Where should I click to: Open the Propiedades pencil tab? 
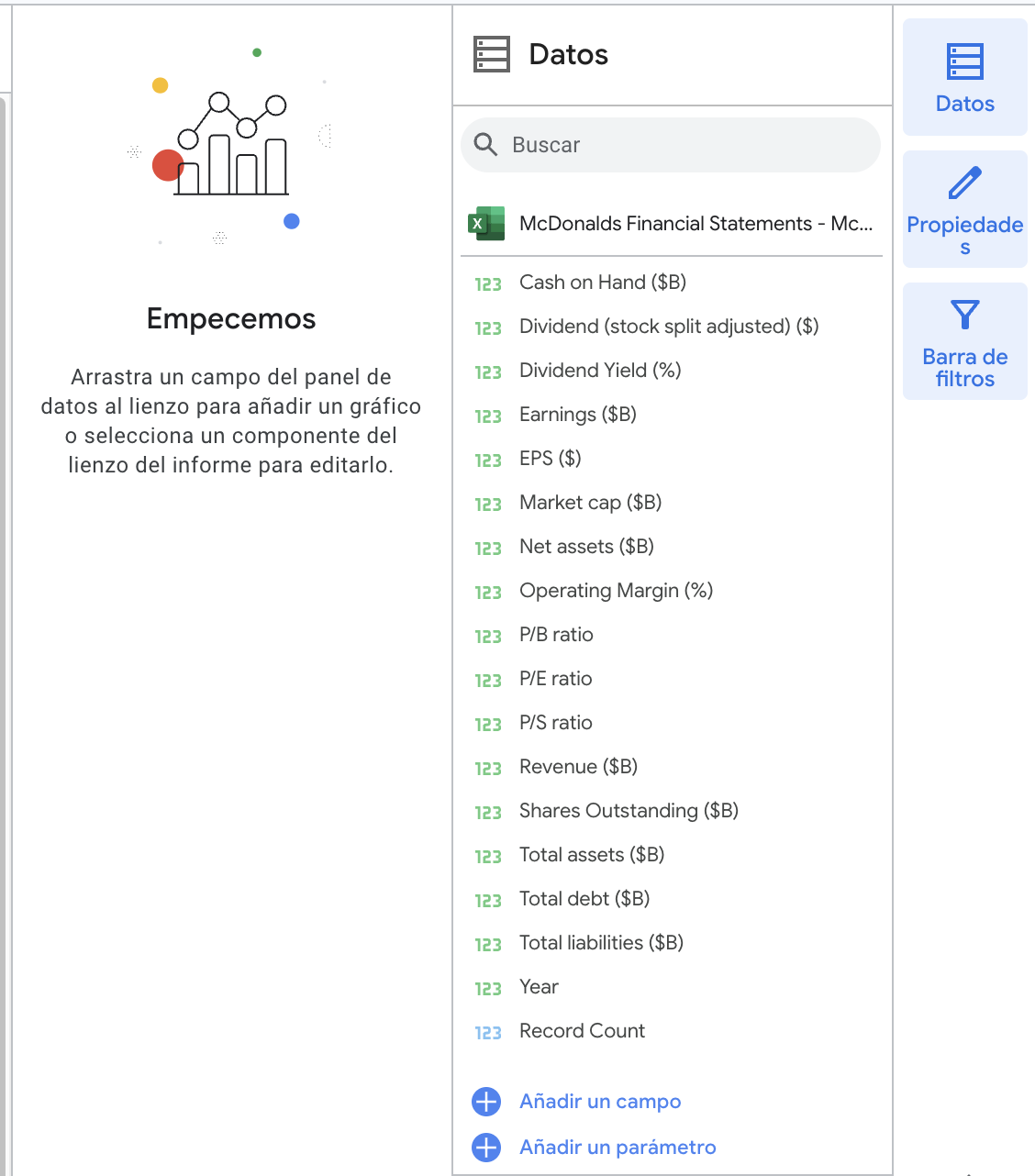point(964,183)
